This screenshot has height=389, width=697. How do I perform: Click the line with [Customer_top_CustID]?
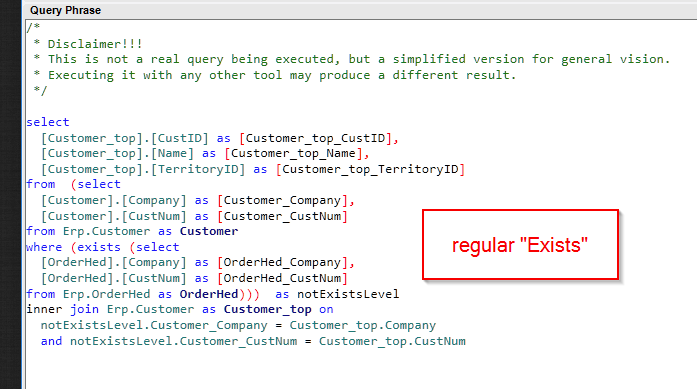point(220,138)
